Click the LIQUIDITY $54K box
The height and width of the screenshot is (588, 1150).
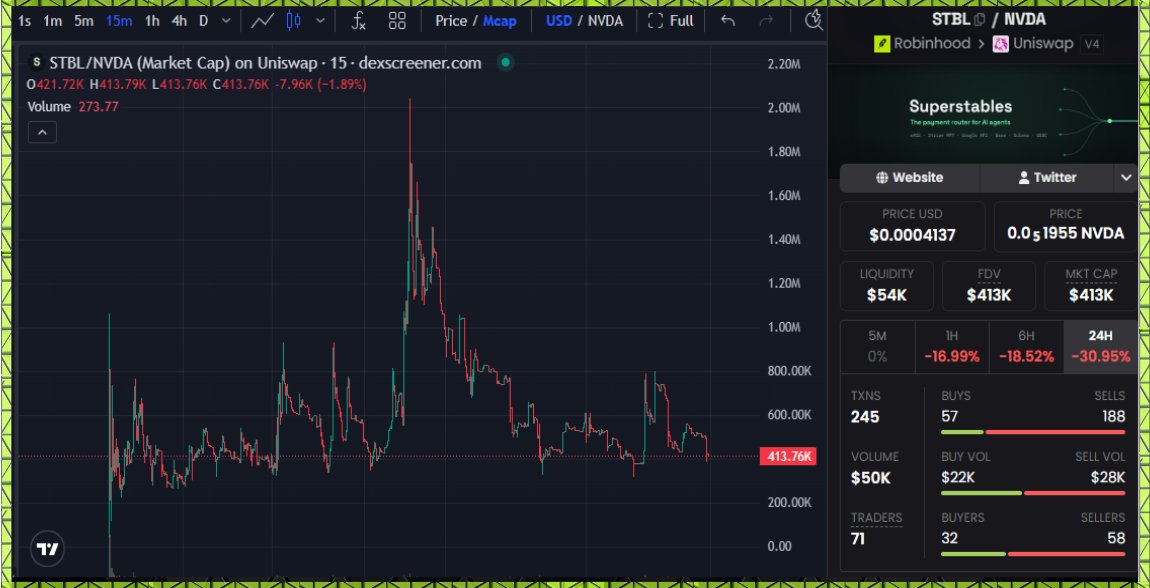coord(887,286)
